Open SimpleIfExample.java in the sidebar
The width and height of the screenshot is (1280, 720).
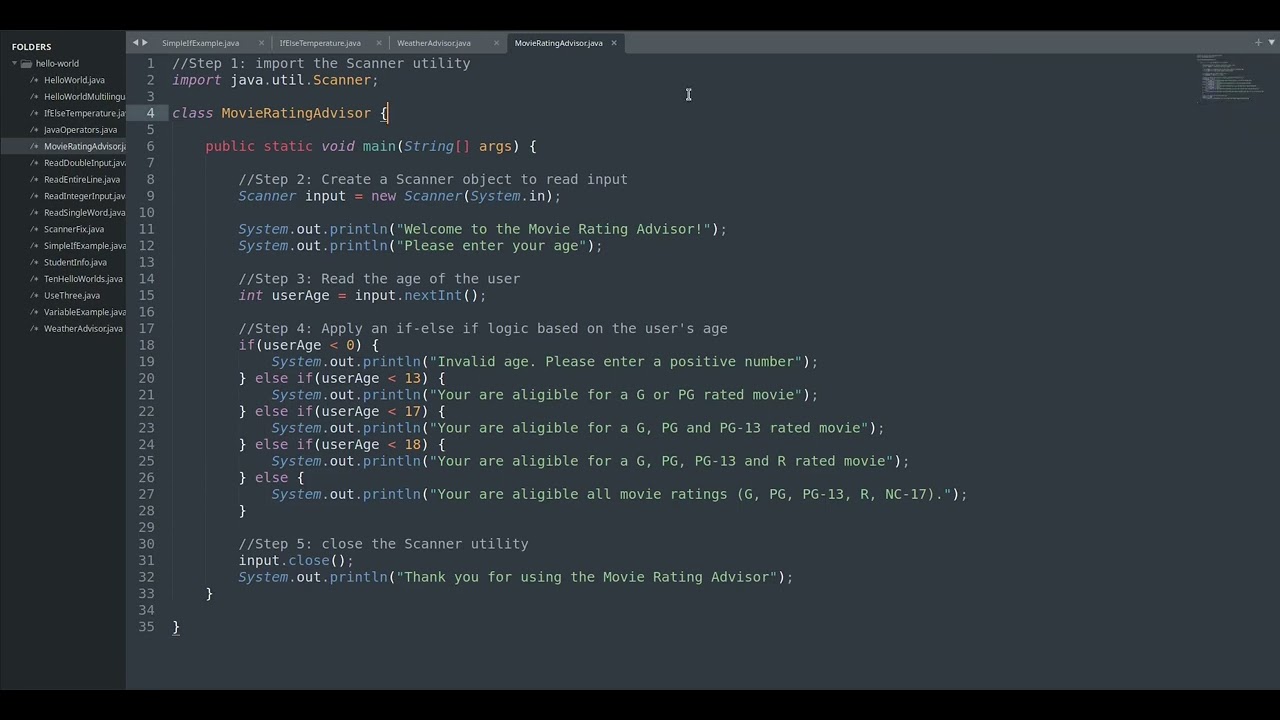pyautogui.click(x=84, y=246)
